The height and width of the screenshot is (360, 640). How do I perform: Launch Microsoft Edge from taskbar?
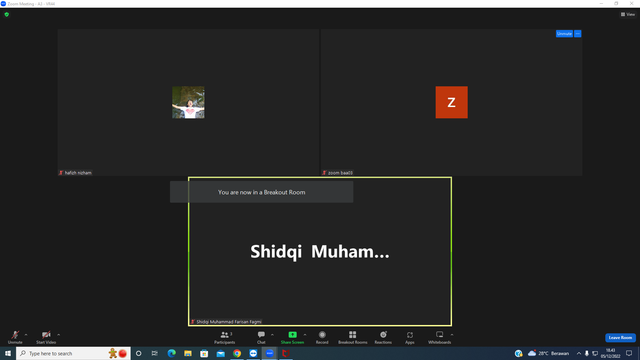(x=171, y=353)
